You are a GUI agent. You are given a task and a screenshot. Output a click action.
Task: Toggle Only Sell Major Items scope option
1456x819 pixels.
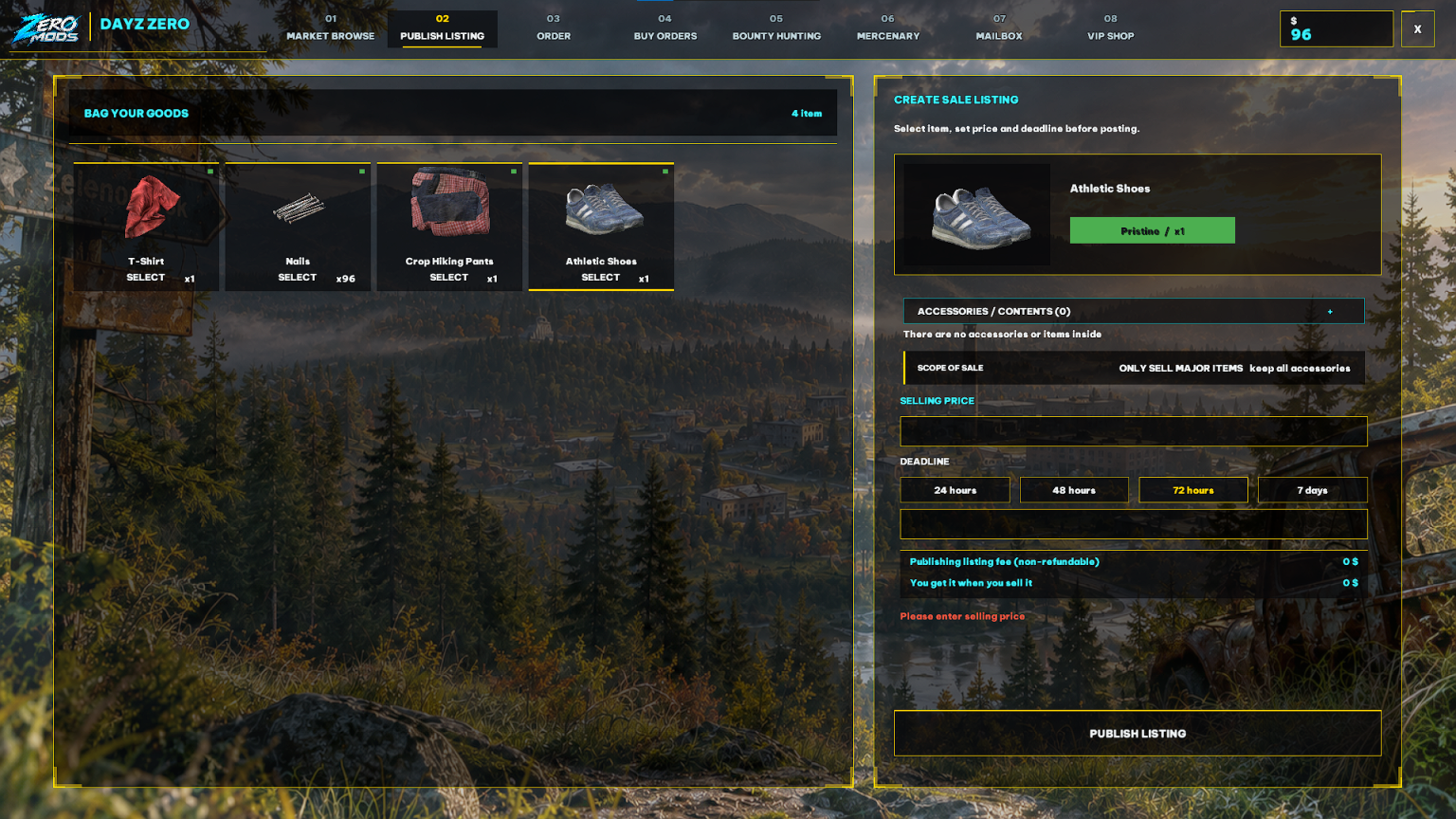(1181, 369)
